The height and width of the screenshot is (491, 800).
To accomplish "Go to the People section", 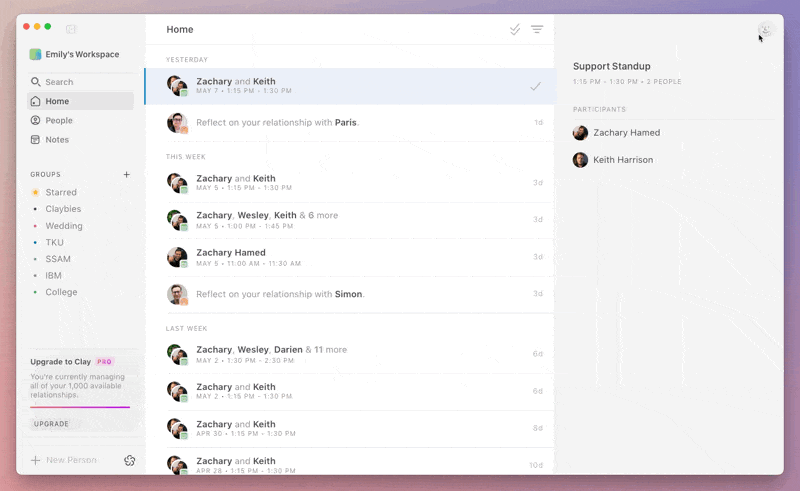I will pyautogui.click(x=58, y=120).
